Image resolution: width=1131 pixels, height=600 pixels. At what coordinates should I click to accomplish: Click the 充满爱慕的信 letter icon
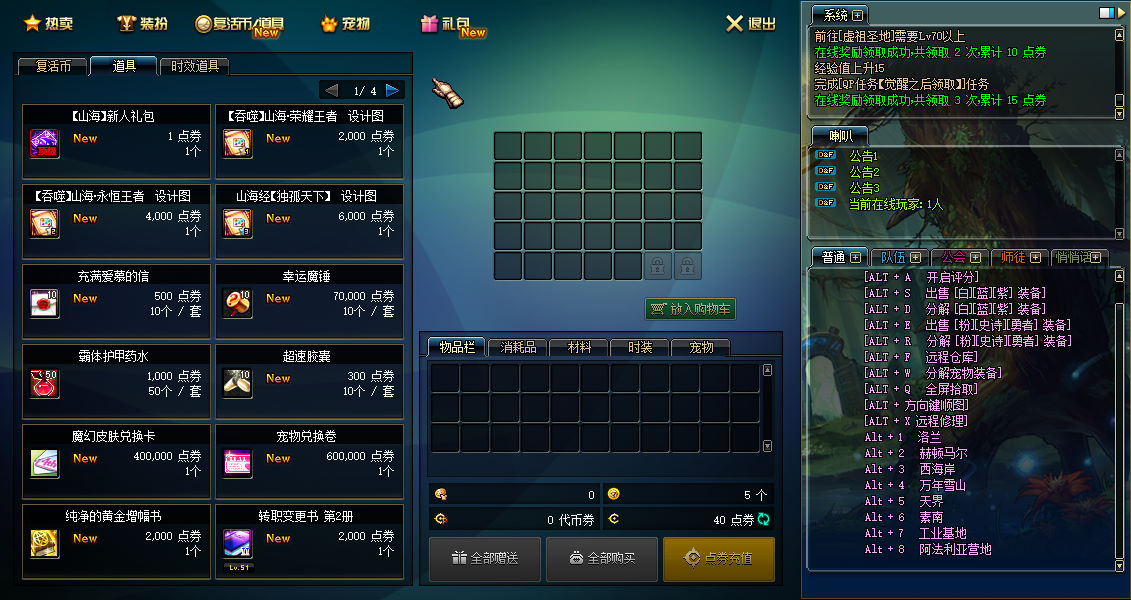point(44,304)
